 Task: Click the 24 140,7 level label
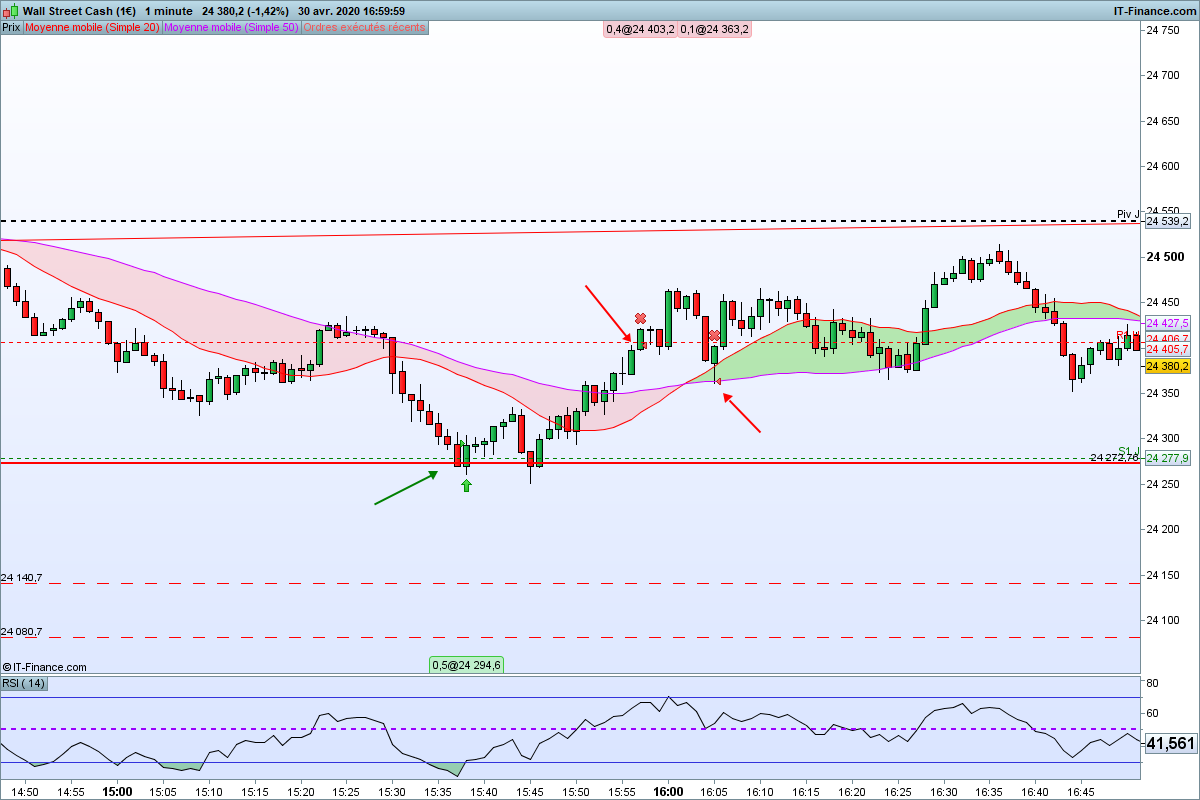(21, 578)
